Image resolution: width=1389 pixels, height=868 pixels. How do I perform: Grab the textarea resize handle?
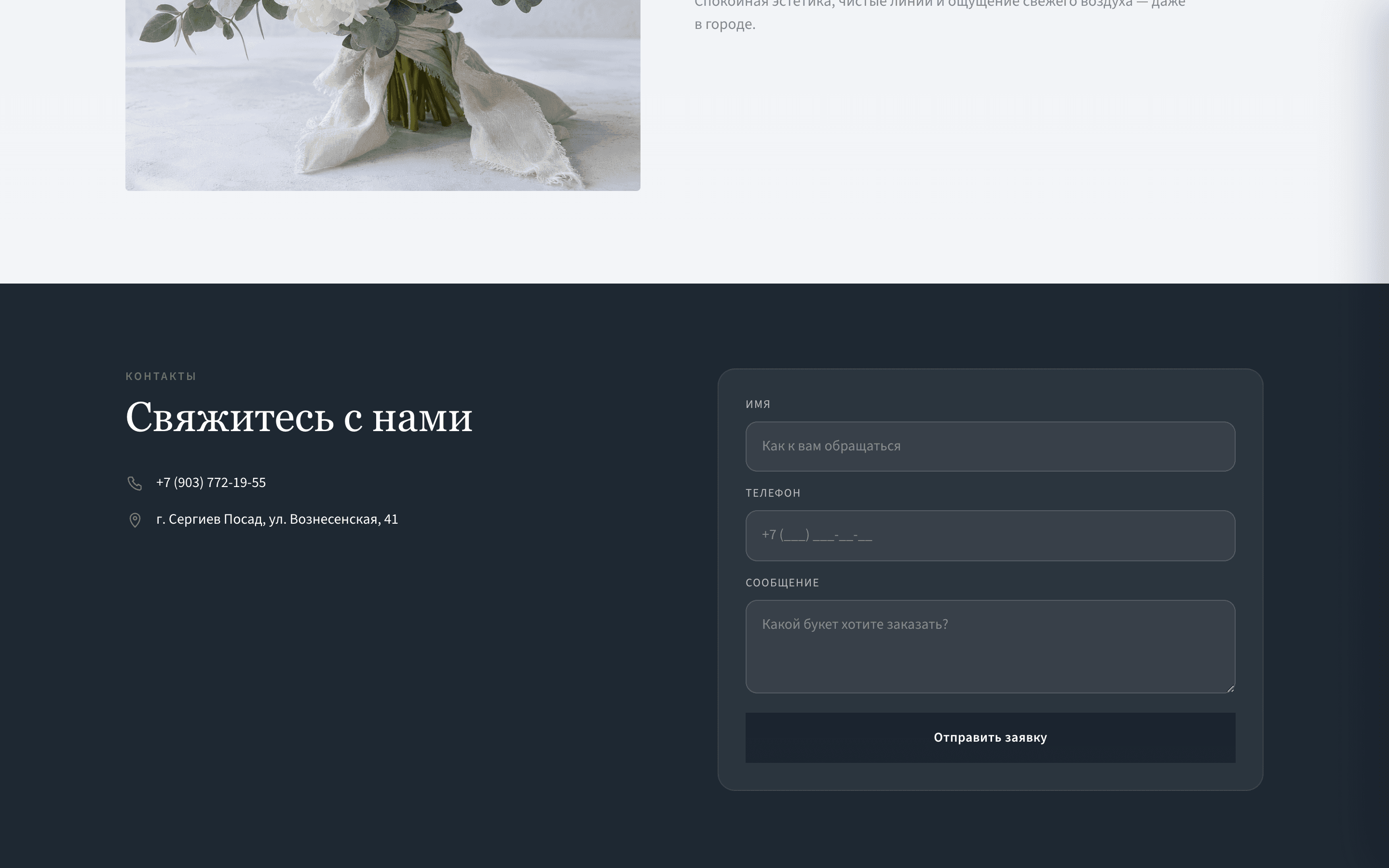coord(1230,688)
